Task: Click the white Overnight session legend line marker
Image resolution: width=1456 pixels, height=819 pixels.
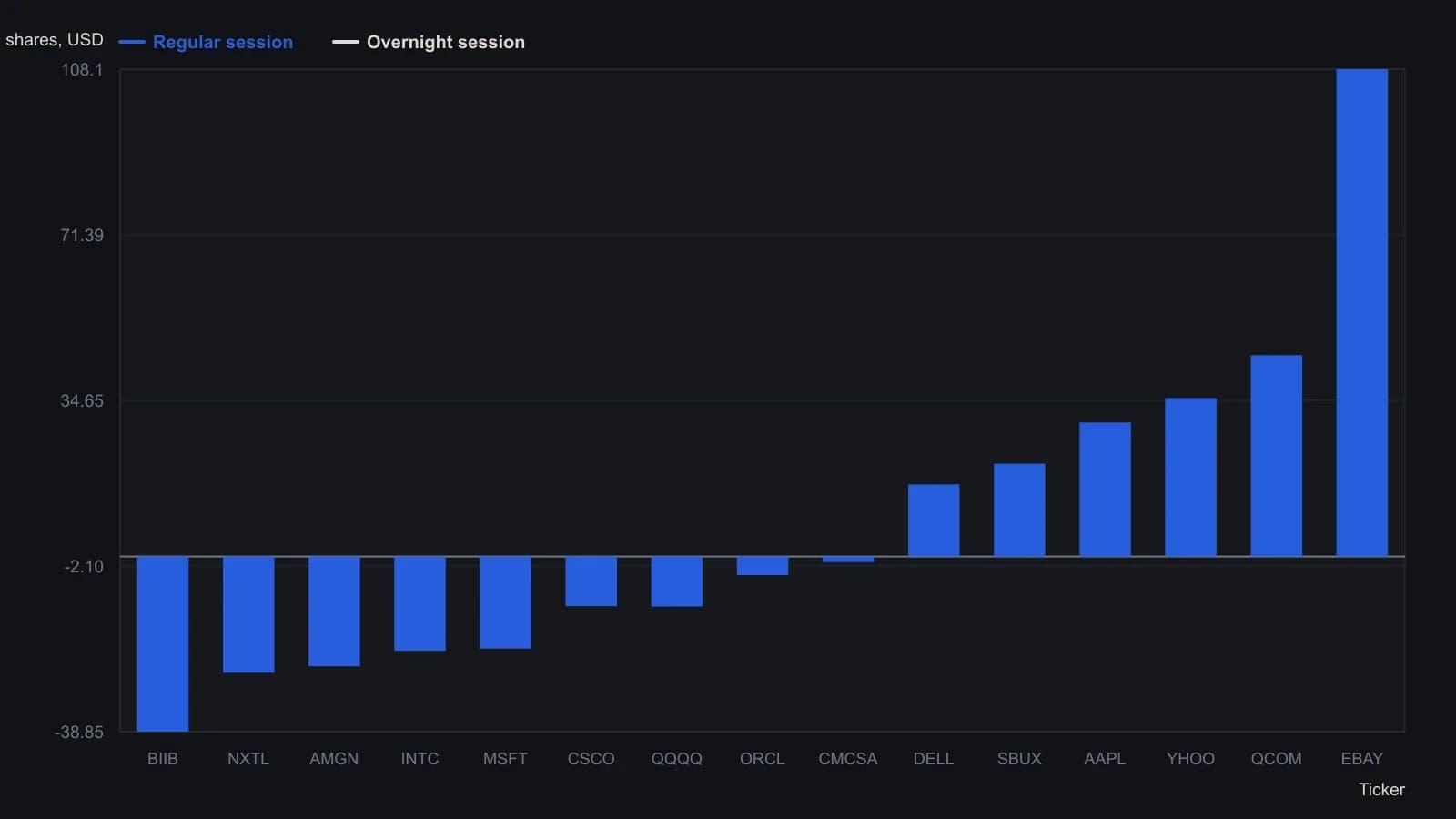Action: 346,42
